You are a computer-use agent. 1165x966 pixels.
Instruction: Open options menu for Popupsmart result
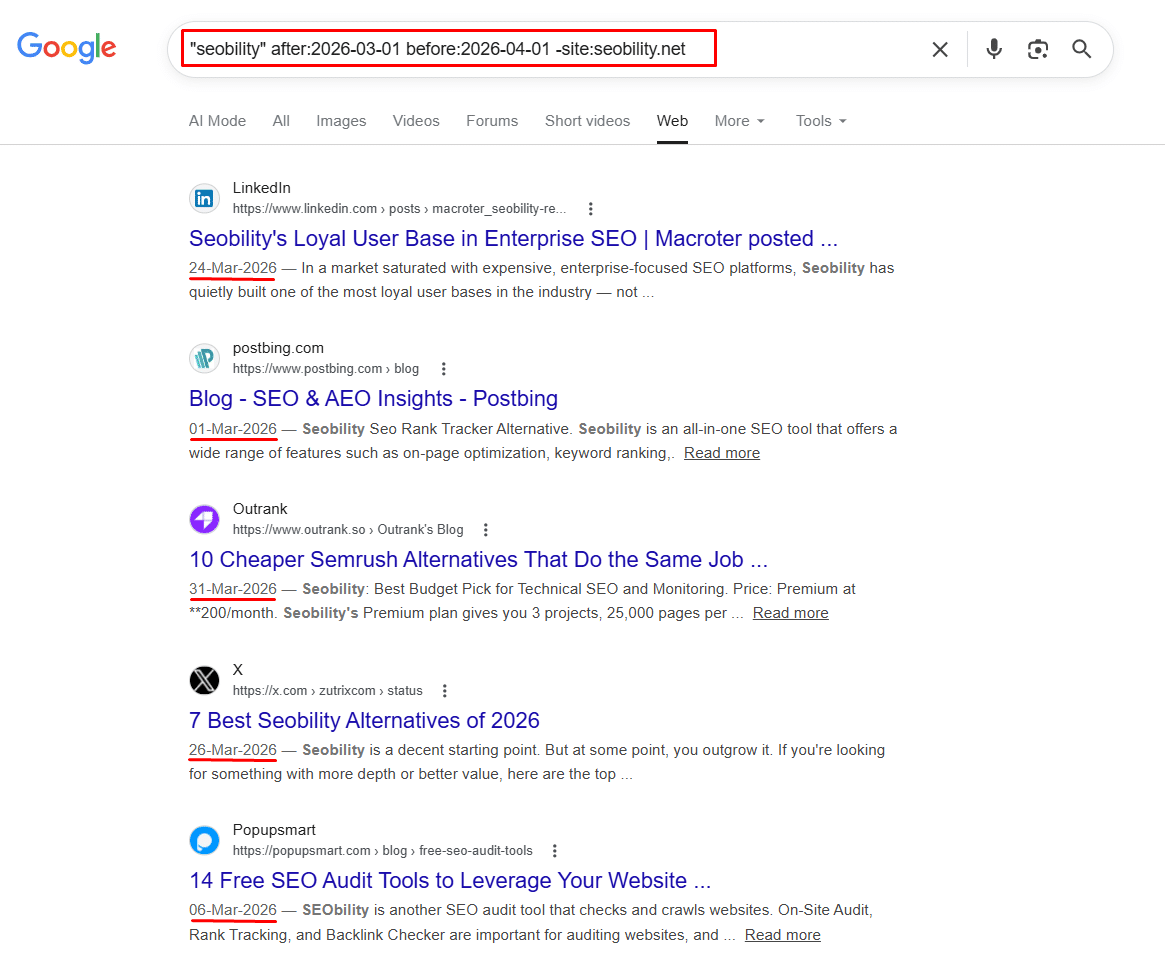click(x=554, y=851)
